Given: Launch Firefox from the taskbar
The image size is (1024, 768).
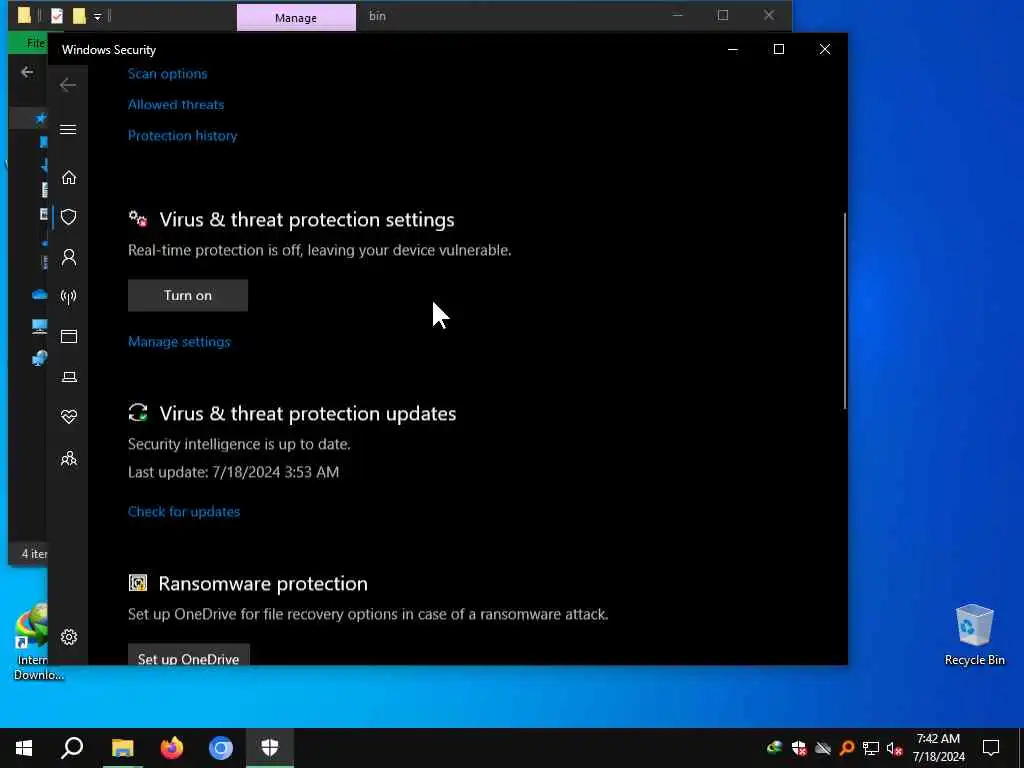Looking at the screenshot, I should tap(172, 748).
